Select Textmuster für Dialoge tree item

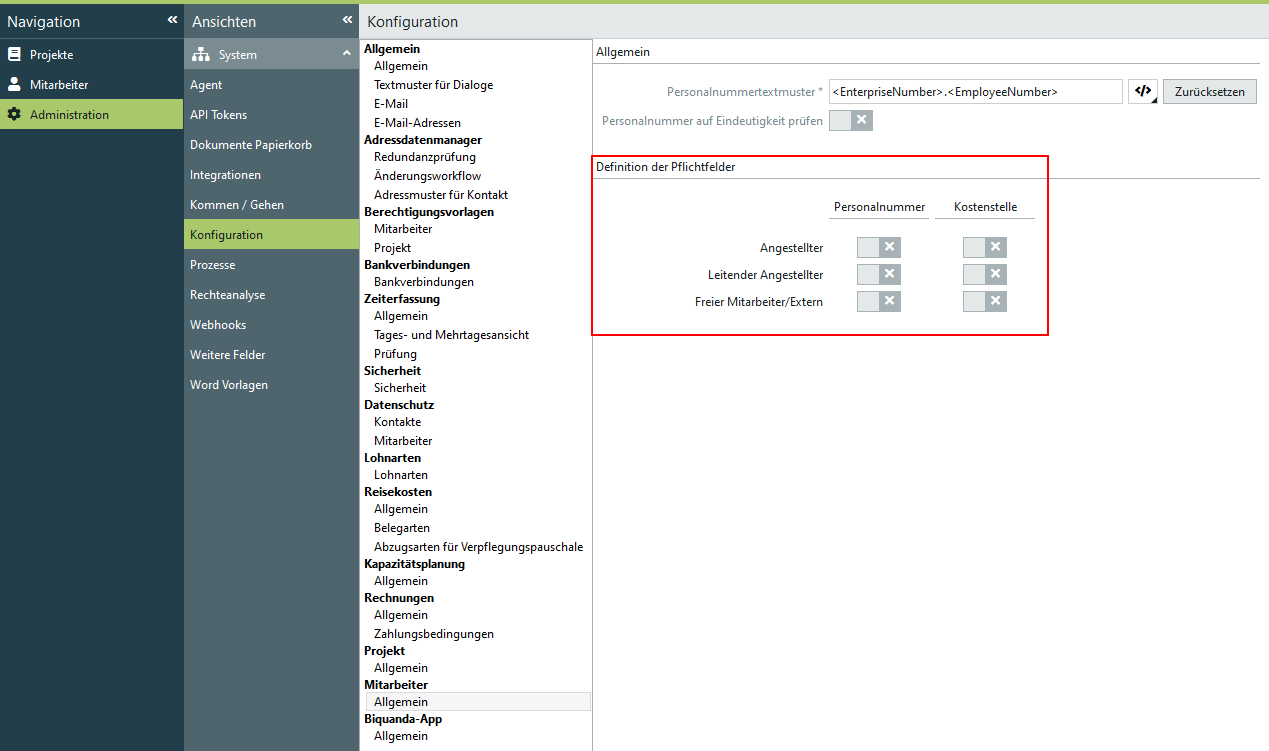coord(433,85)
